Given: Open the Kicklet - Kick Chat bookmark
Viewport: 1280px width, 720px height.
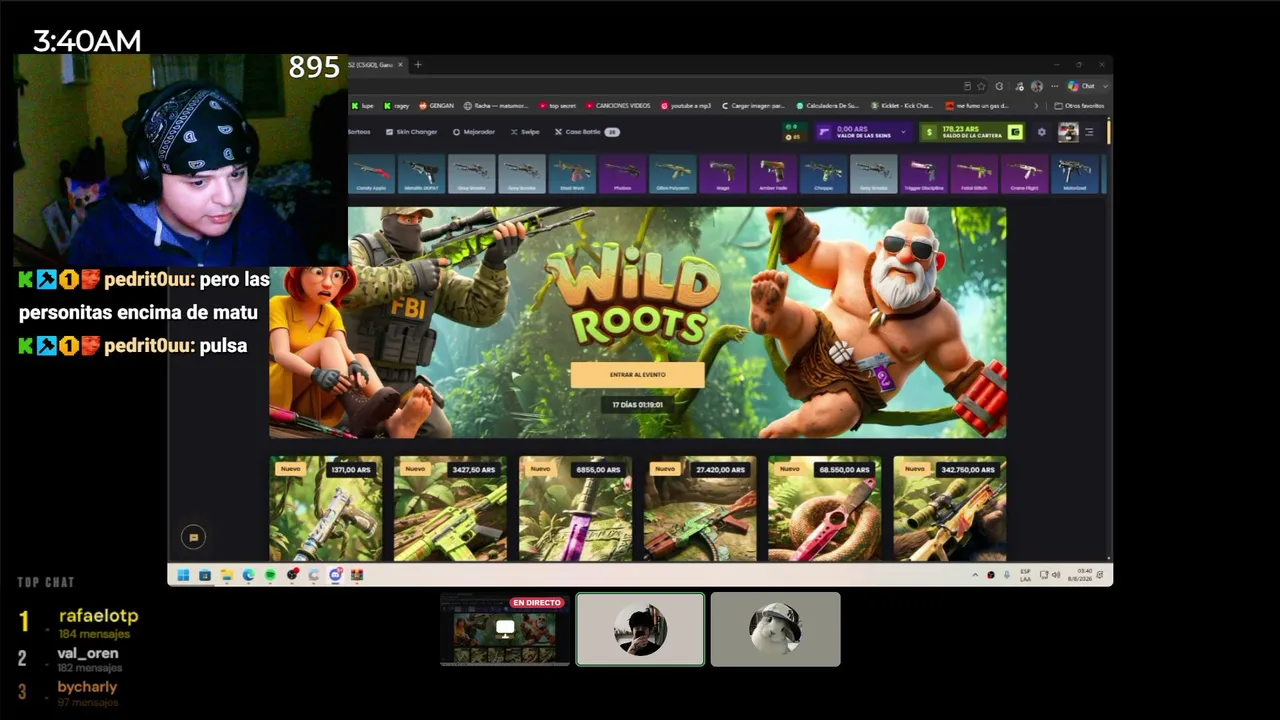Looking at the screenshot, I should point(902,105).
